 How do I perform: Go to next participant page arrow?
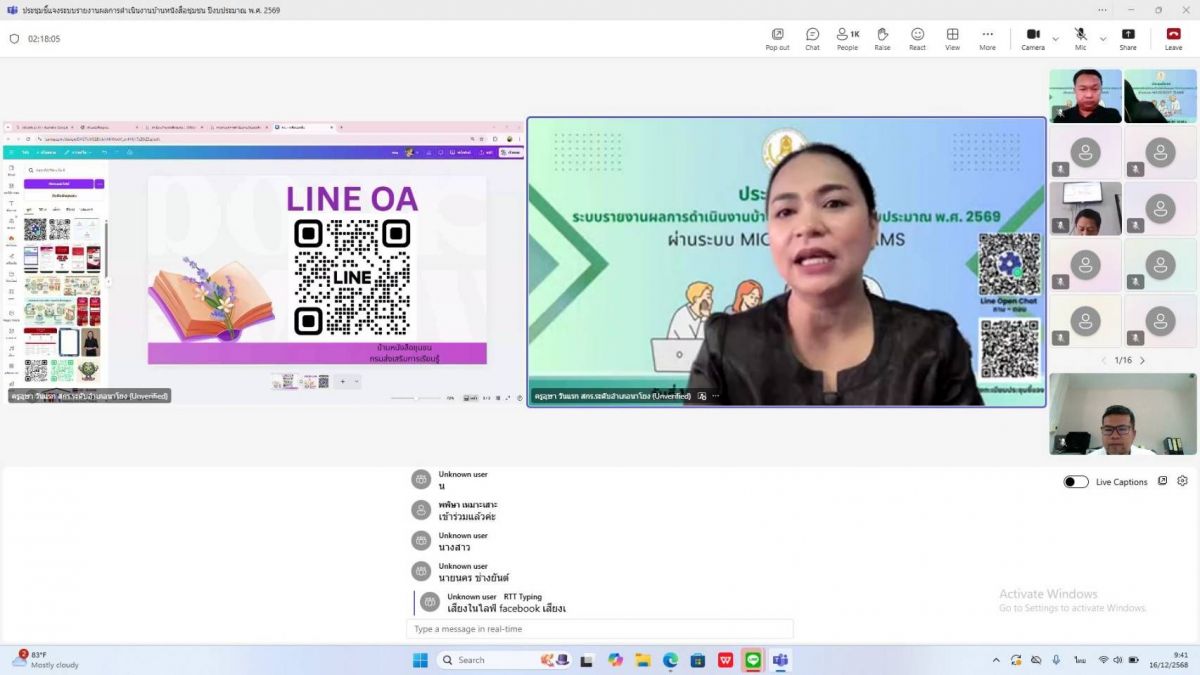(1143, 360)
